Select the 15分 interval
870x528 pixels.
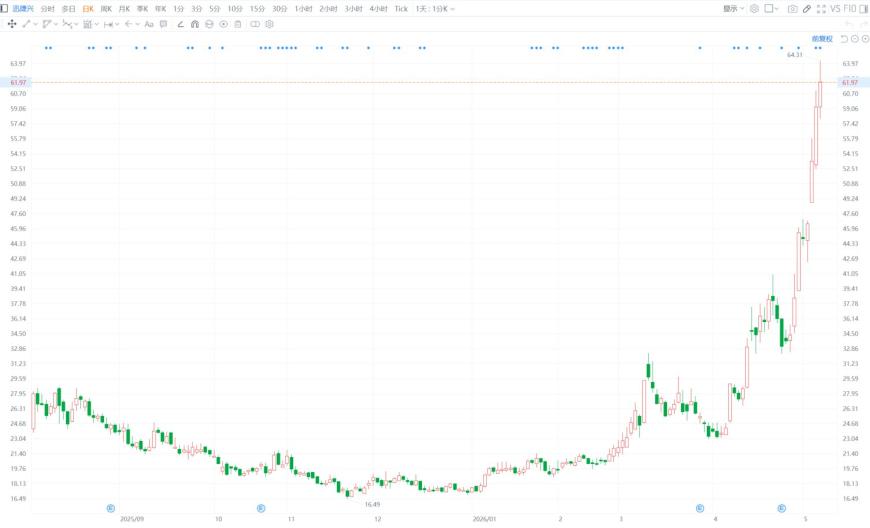[257, 9]
